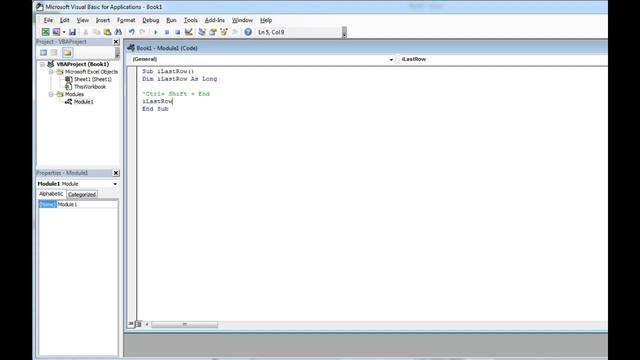Viewport: 640px width, 360px height.
Task: Click the Project panel toolbar scroll arrow
Action: click(x=117, y=53)
